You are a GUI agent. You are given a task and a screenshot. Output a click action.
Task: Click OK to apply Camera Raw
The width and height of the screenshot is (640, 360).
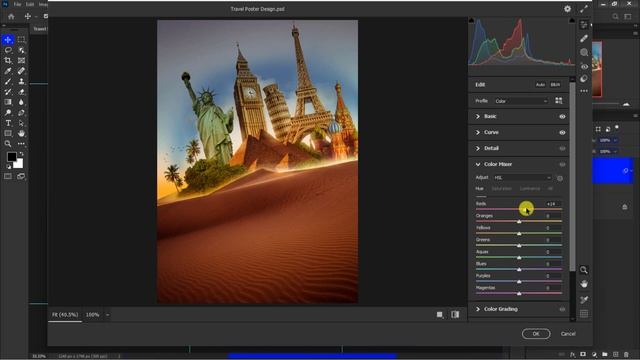536,334
